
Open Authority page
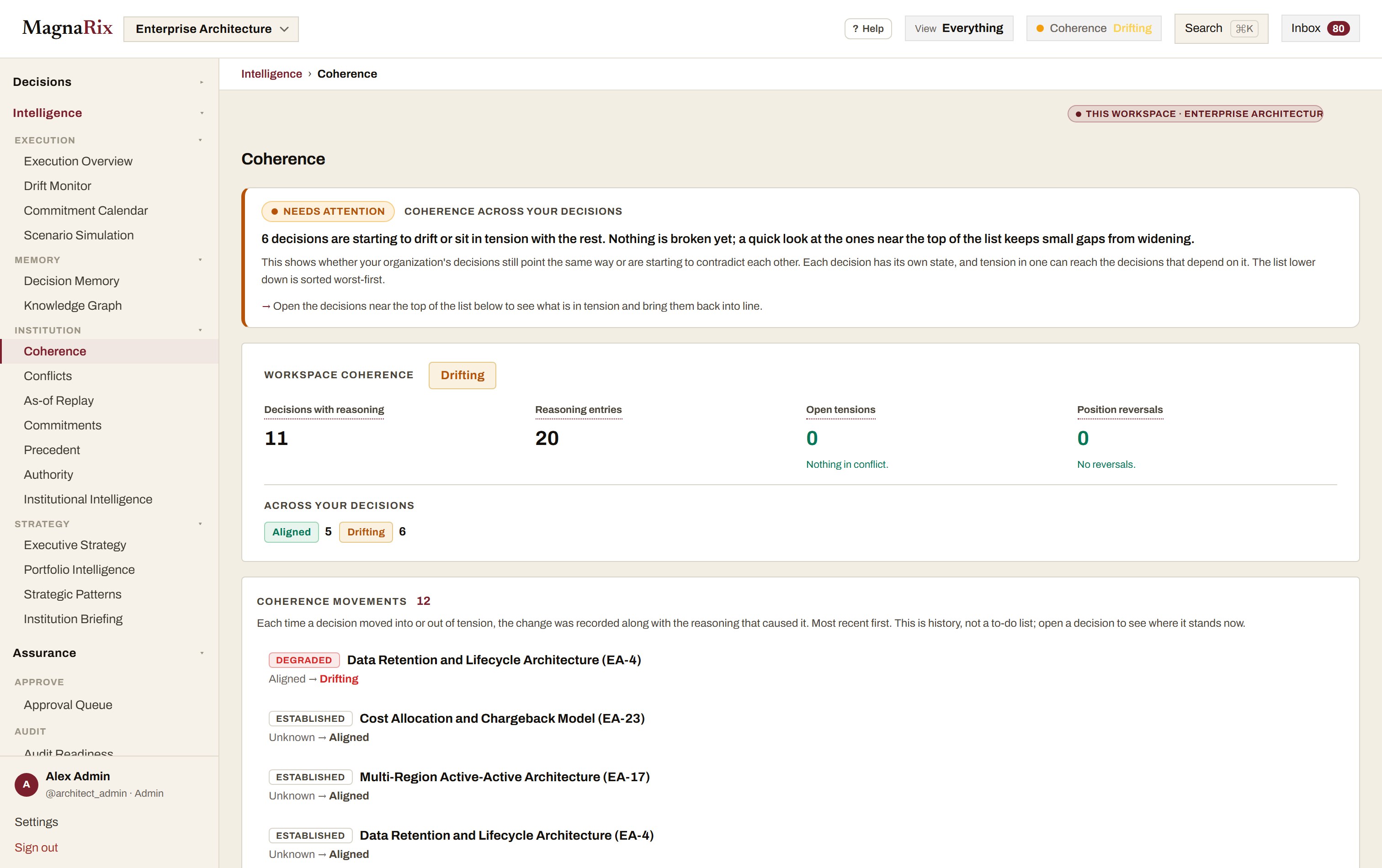[48, 475]
